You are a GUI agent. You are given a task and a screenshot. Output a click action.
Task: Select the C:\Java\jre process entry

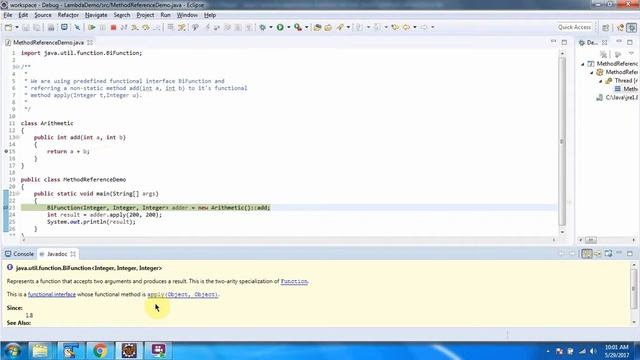(617, 98)
